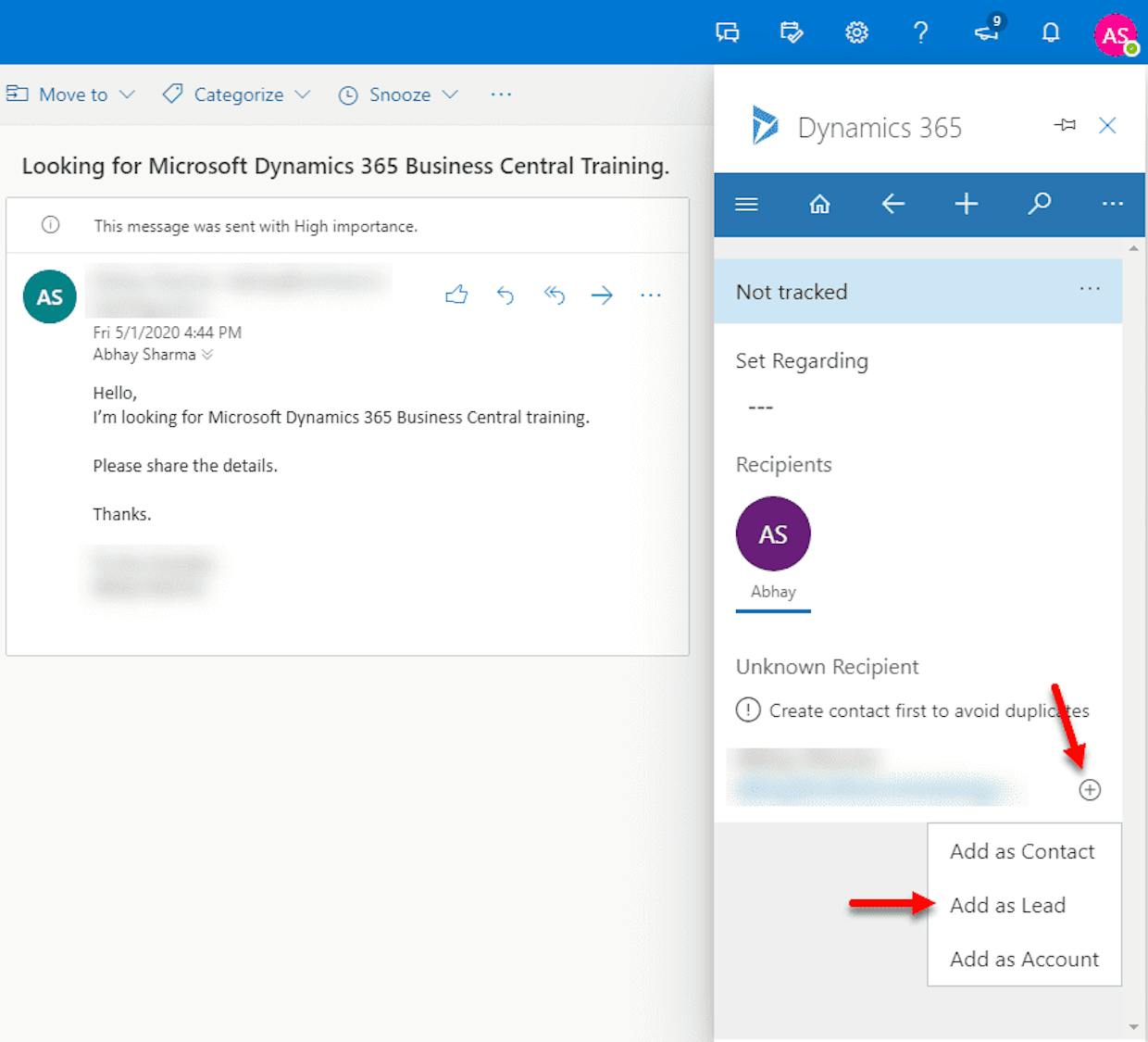Reply all to the email

coord(555,295)
